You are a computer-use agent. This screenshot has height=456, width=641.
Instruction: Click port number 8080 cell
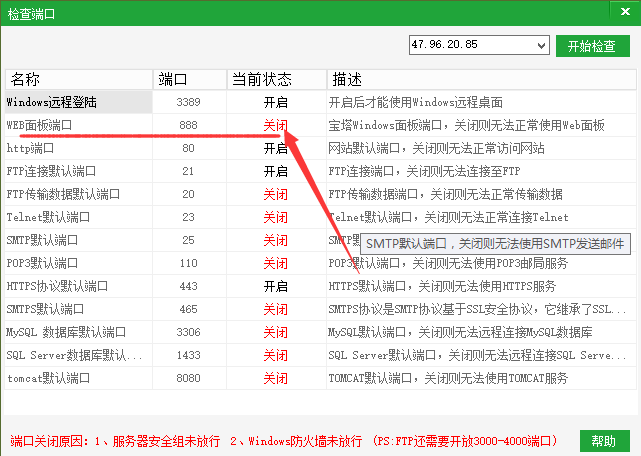tap(190, 378)
